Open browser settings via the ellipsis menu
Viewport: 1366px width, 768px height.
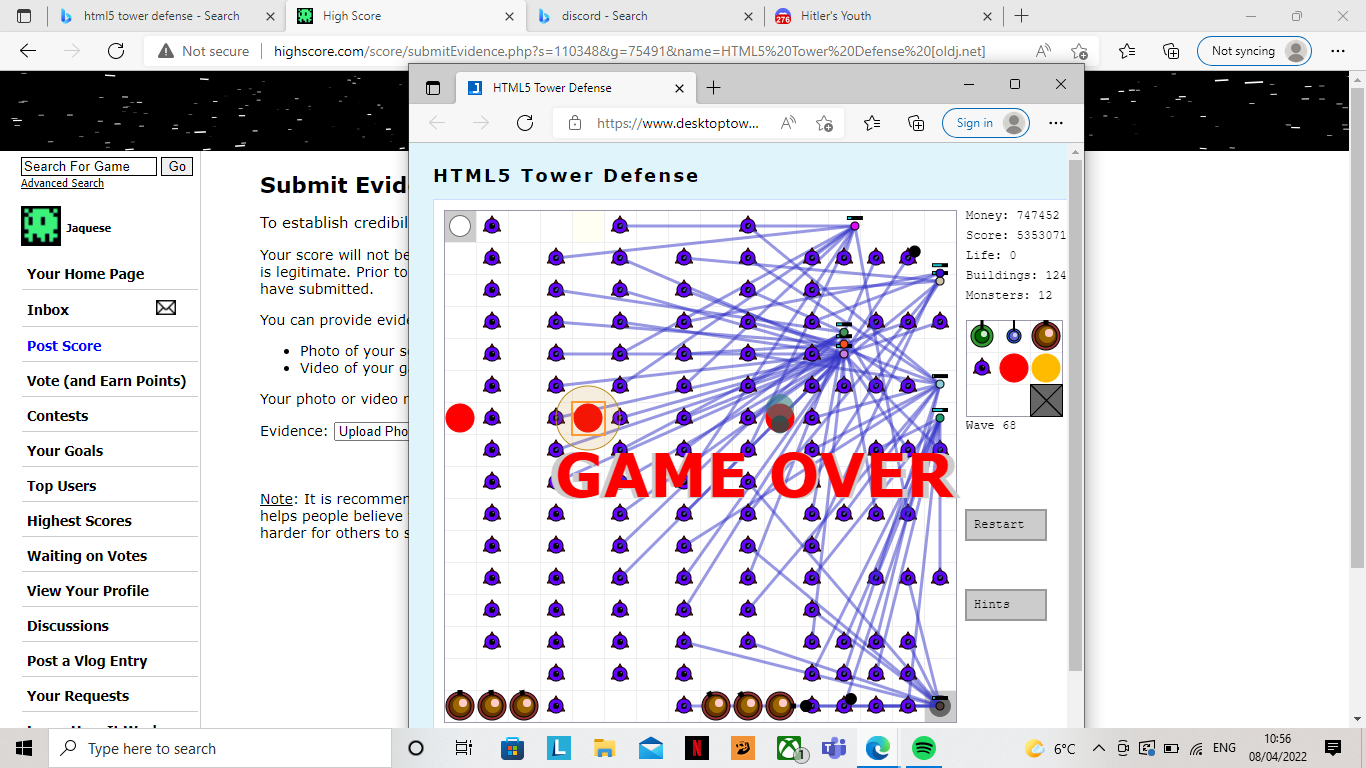1337,51
